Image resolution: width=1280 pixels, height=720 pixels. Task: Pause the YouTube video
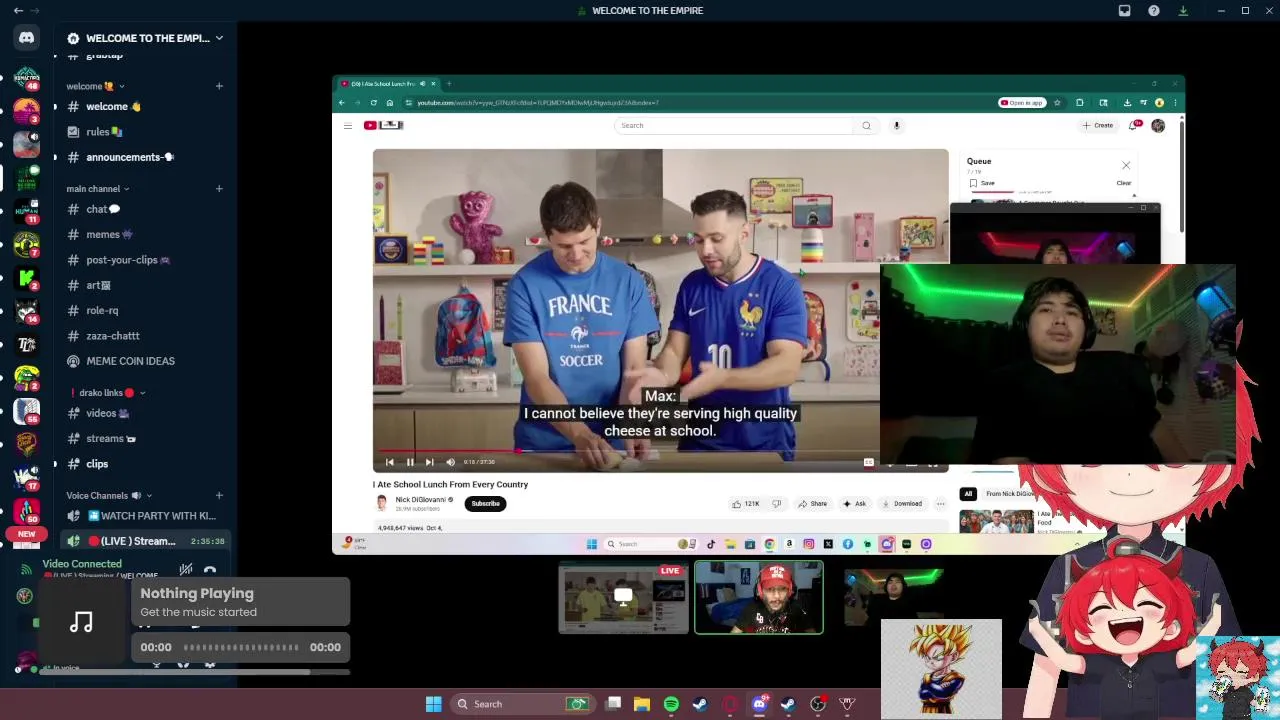(x=410, y=462)
